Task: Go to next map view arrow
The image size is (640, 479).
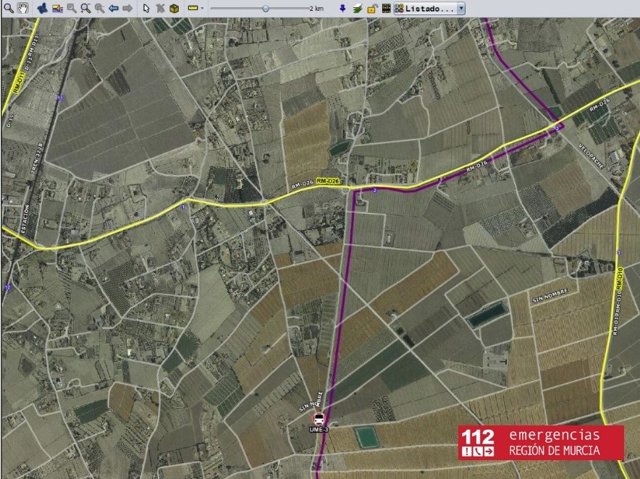Action: [127, 8]
